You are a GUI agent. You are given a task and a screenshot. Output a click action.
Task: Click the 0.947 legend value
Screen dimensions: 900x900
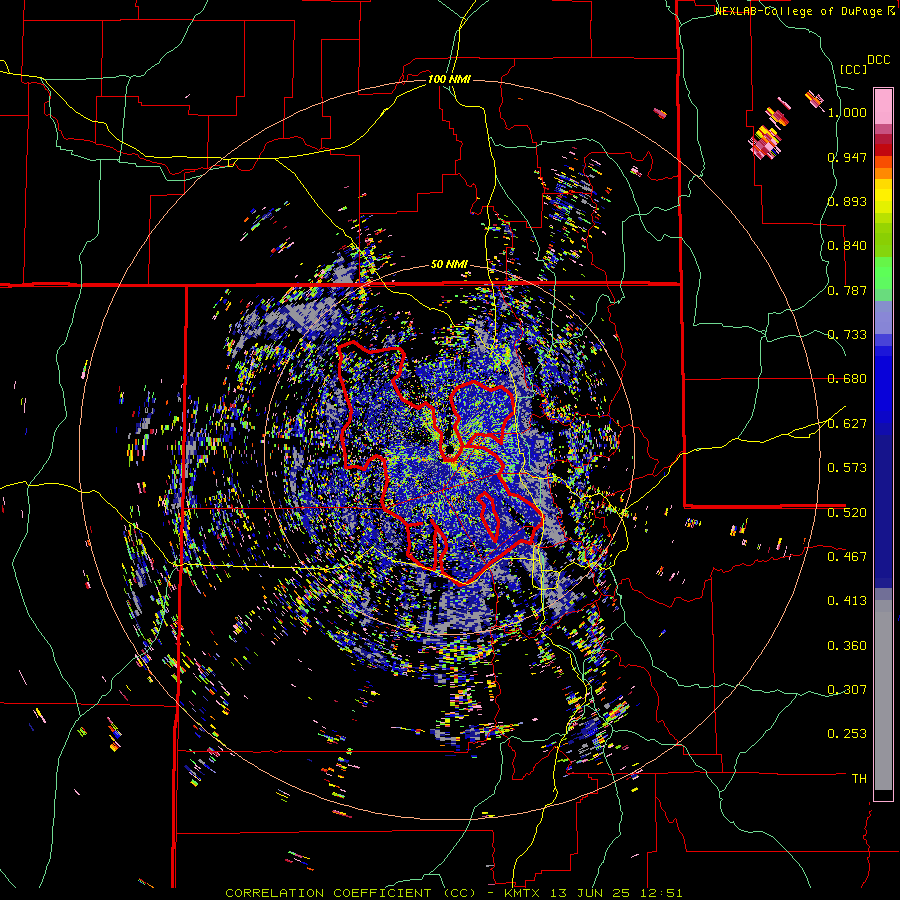pyautogui.click(x=847, y=157)
